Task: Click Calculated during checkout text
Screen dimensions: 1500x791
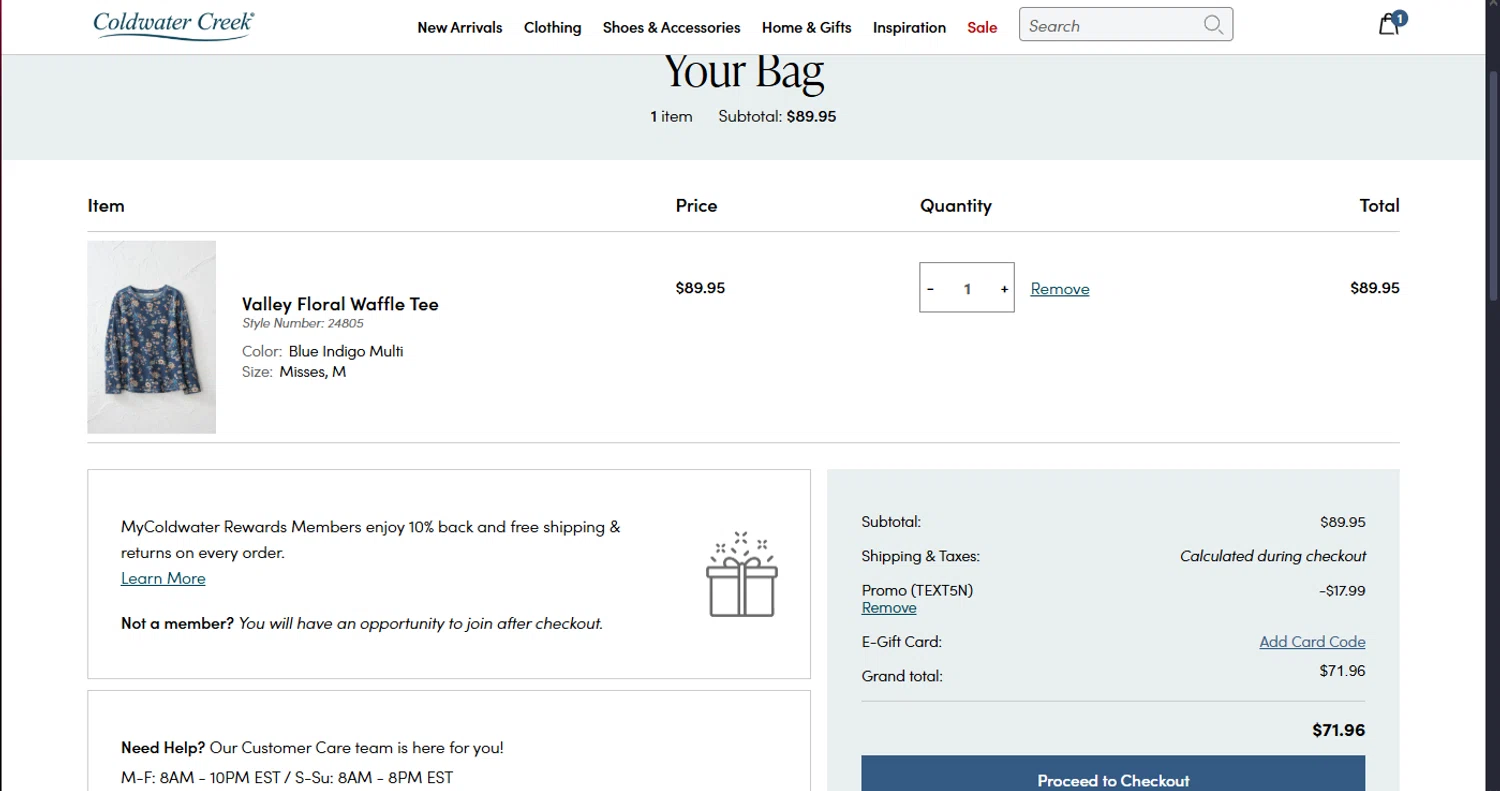Action: tap(1273, 556)
